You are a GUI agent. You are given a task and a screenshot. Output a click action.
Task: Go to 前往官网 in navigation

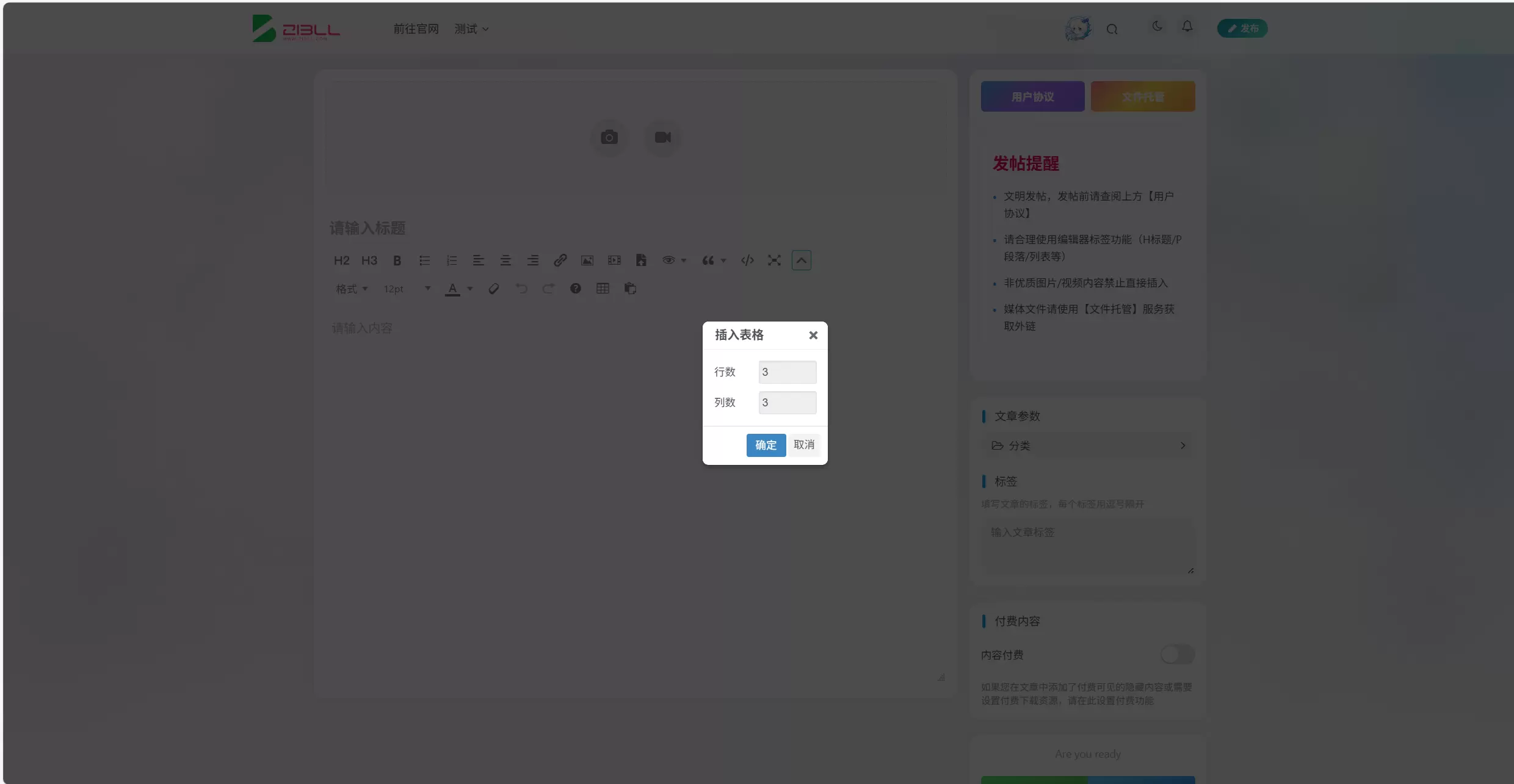pos(416,29)
